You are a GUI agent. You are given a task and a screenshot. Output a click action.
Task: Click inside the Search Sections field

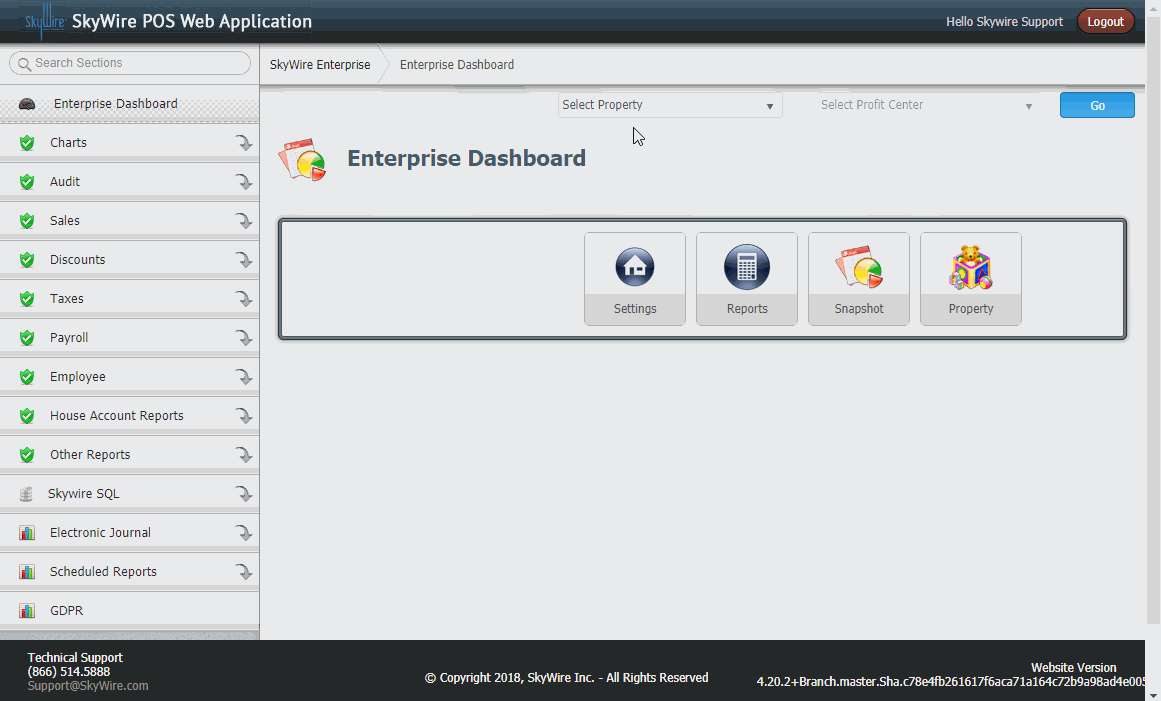[x=130, y=63]
